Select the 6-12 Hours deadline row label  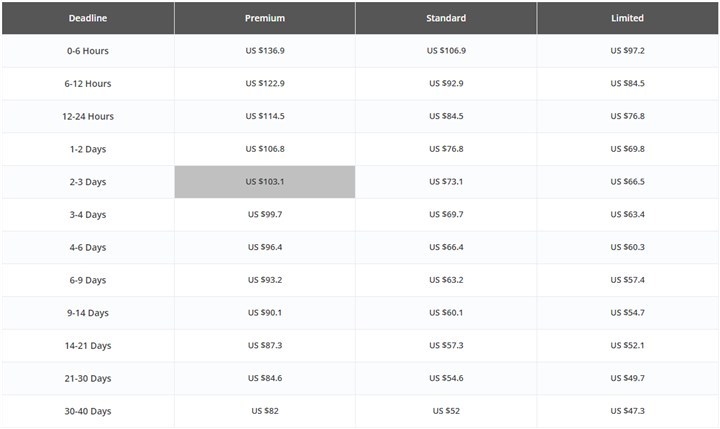(x=88, y=84)
